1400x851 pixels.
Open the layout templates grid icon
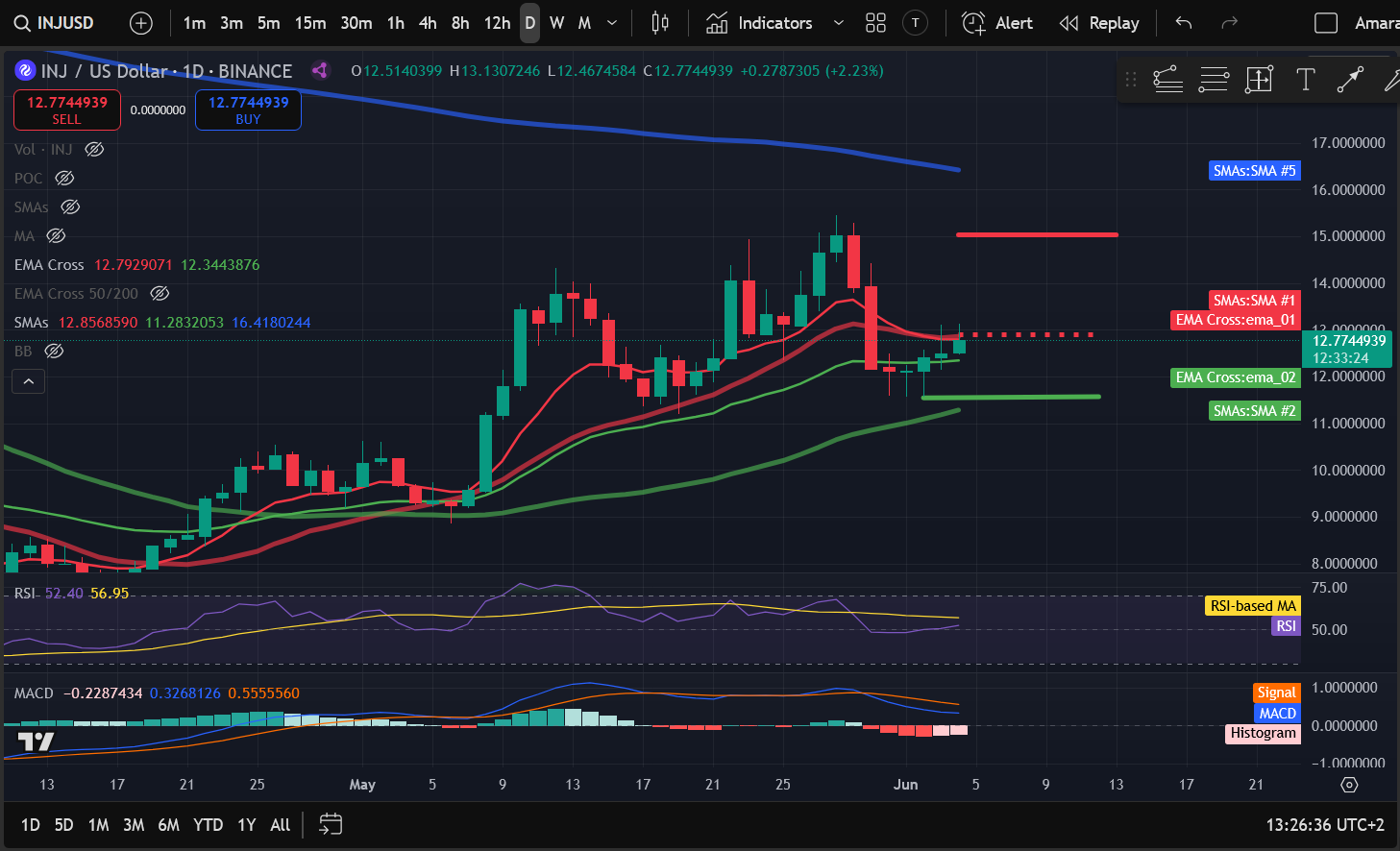coord(875,23)
